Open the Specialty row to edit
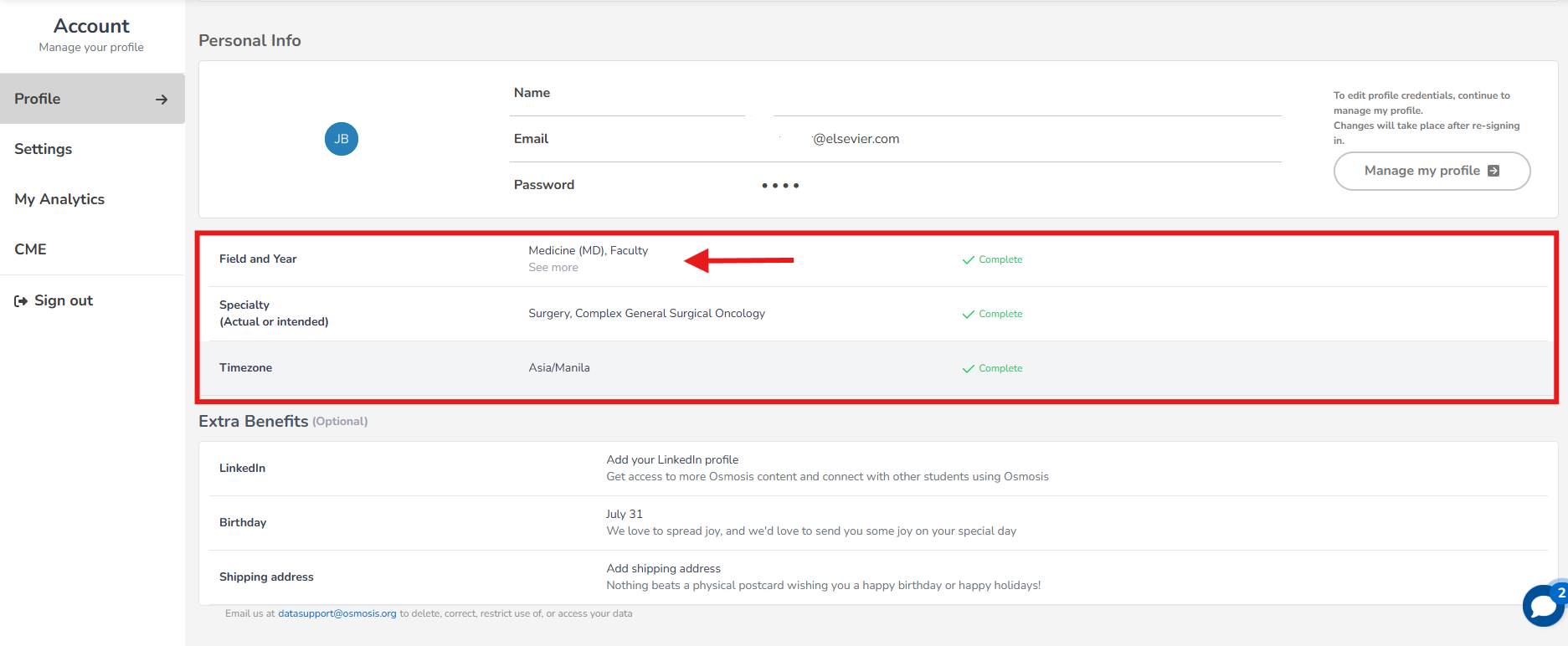Viewport: 1568px width, 646px height. [x=646, y=314]
